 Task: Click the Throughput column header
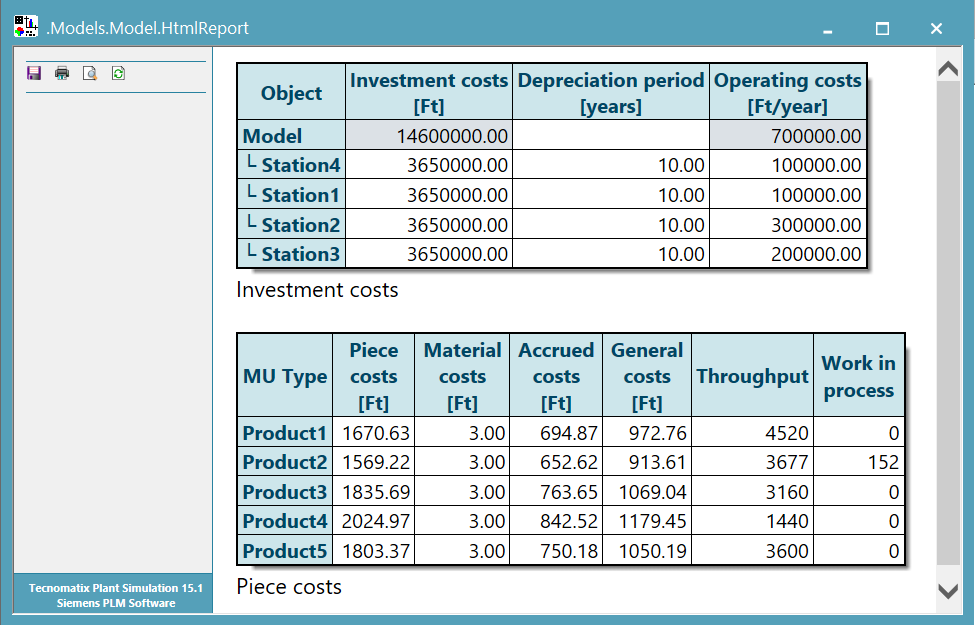tap(752, 376)
